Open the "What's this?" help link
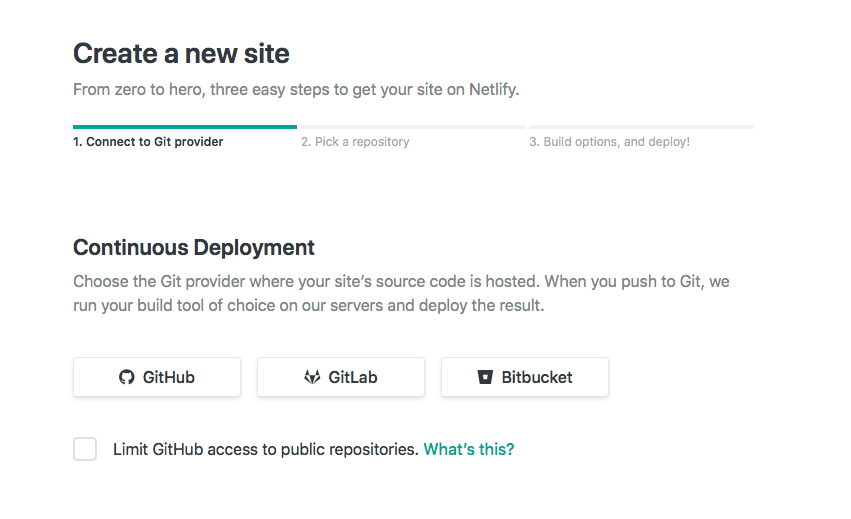Viewport: 851px width, 519px height. click(x=469, y=449)
